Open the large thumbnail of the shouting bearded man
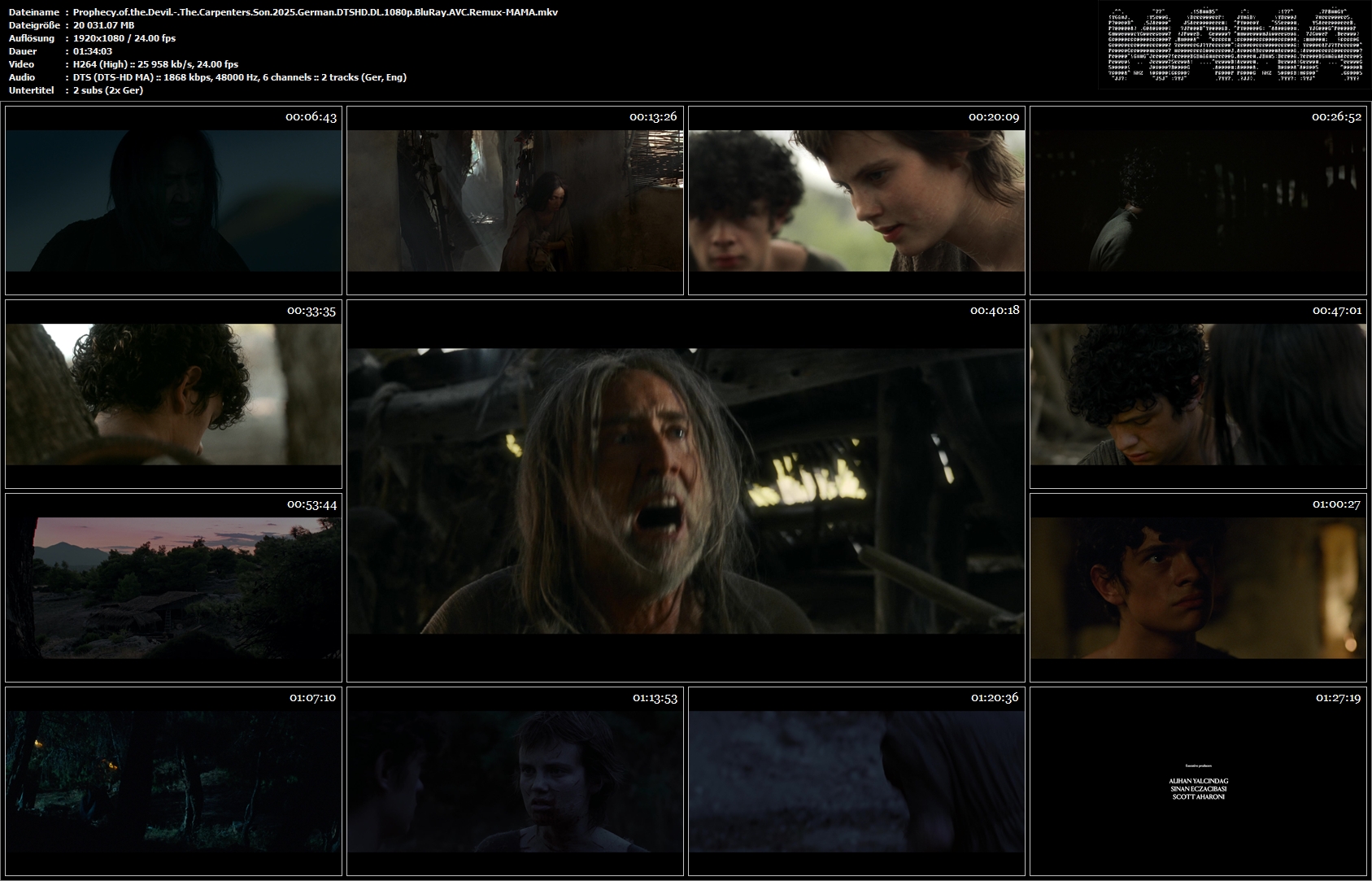1372x881 pixels. pos(686,491)
